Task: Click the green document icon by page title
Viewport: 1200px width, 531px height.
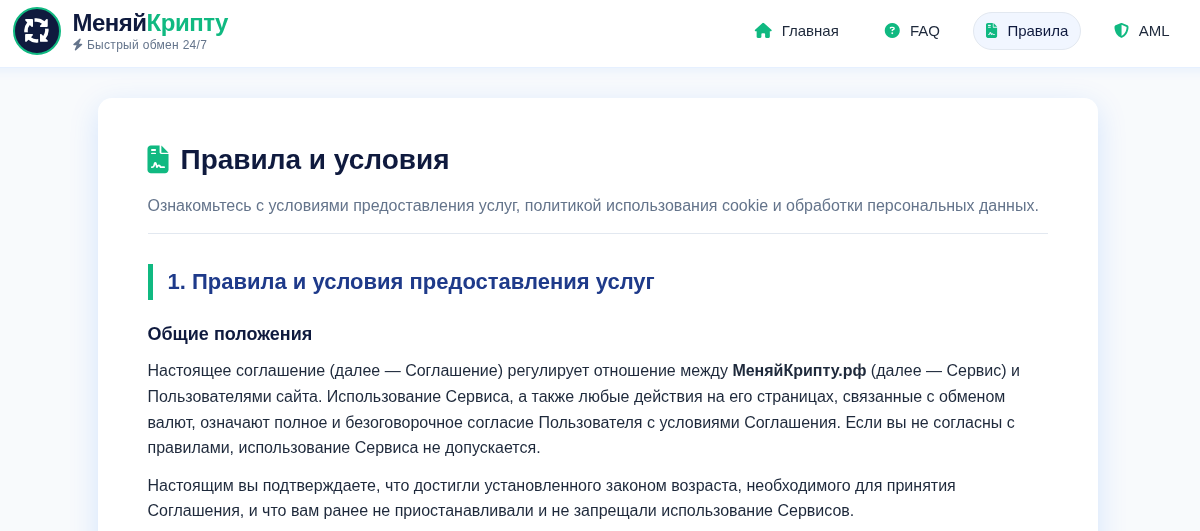Action: pos(158,159)
